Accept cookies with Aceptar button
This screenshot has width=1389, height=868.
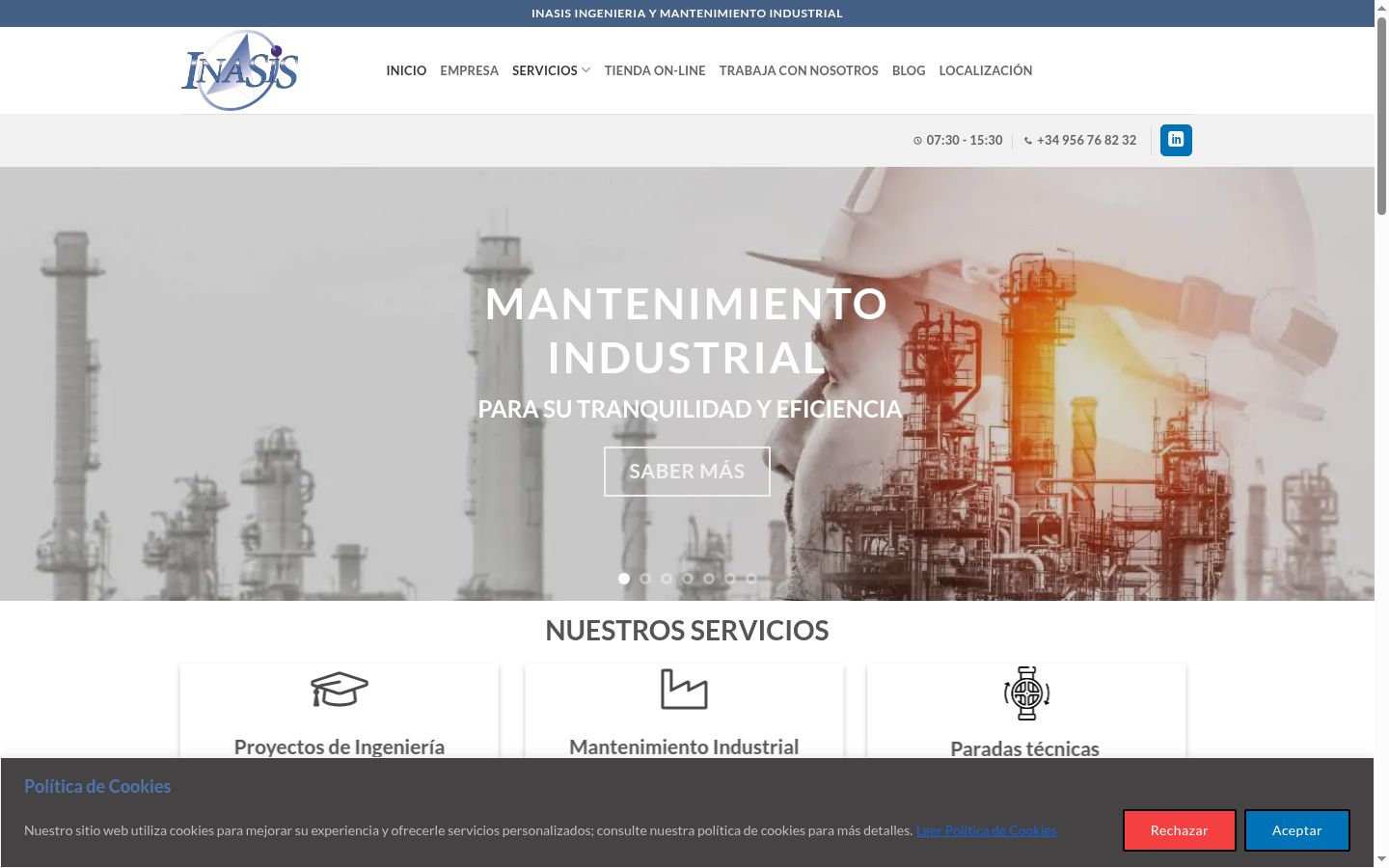(x=1296, y=830)
